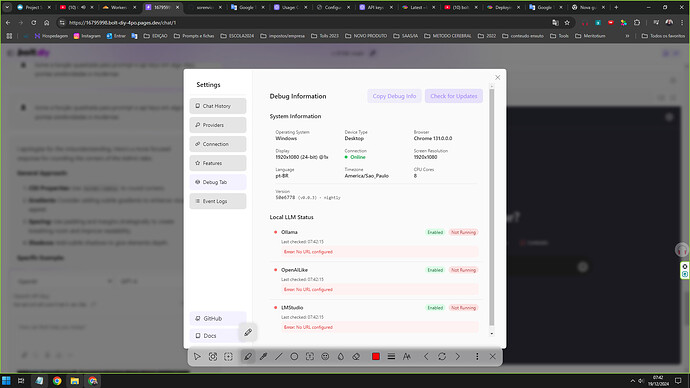Select the blur droplet tool
690x388 pixels.
(341, 357)
